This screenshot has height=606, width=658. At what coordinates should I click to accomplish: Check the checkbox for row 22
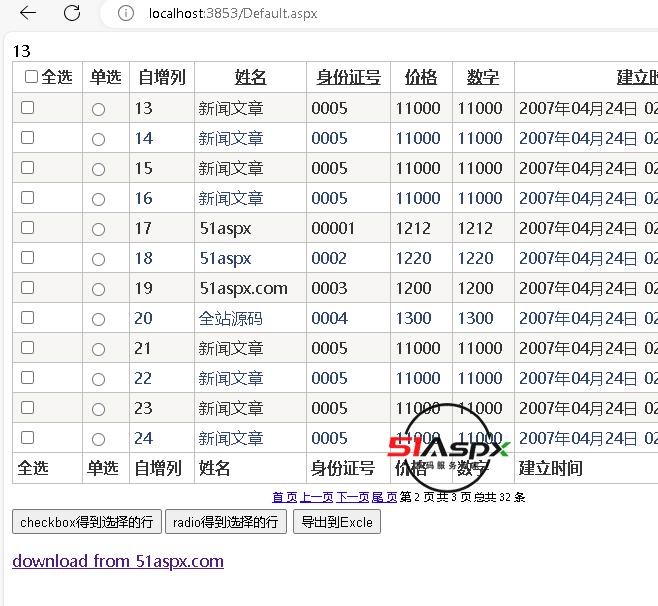[28, 378]
